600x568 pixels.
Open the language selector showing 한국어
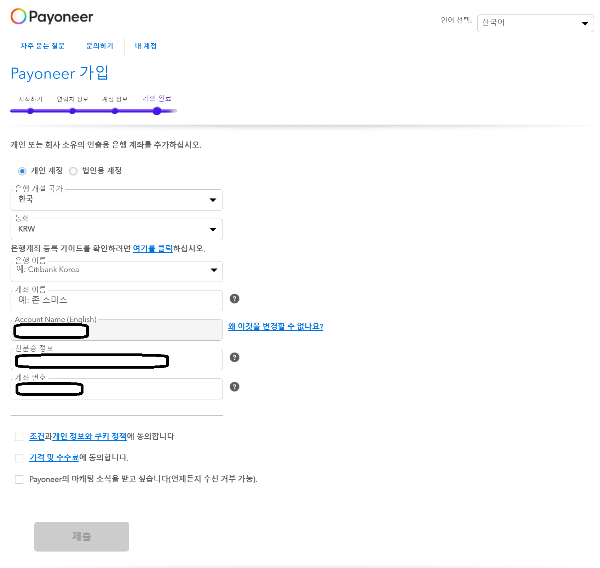pyautogui.click(x=535, y=23)
